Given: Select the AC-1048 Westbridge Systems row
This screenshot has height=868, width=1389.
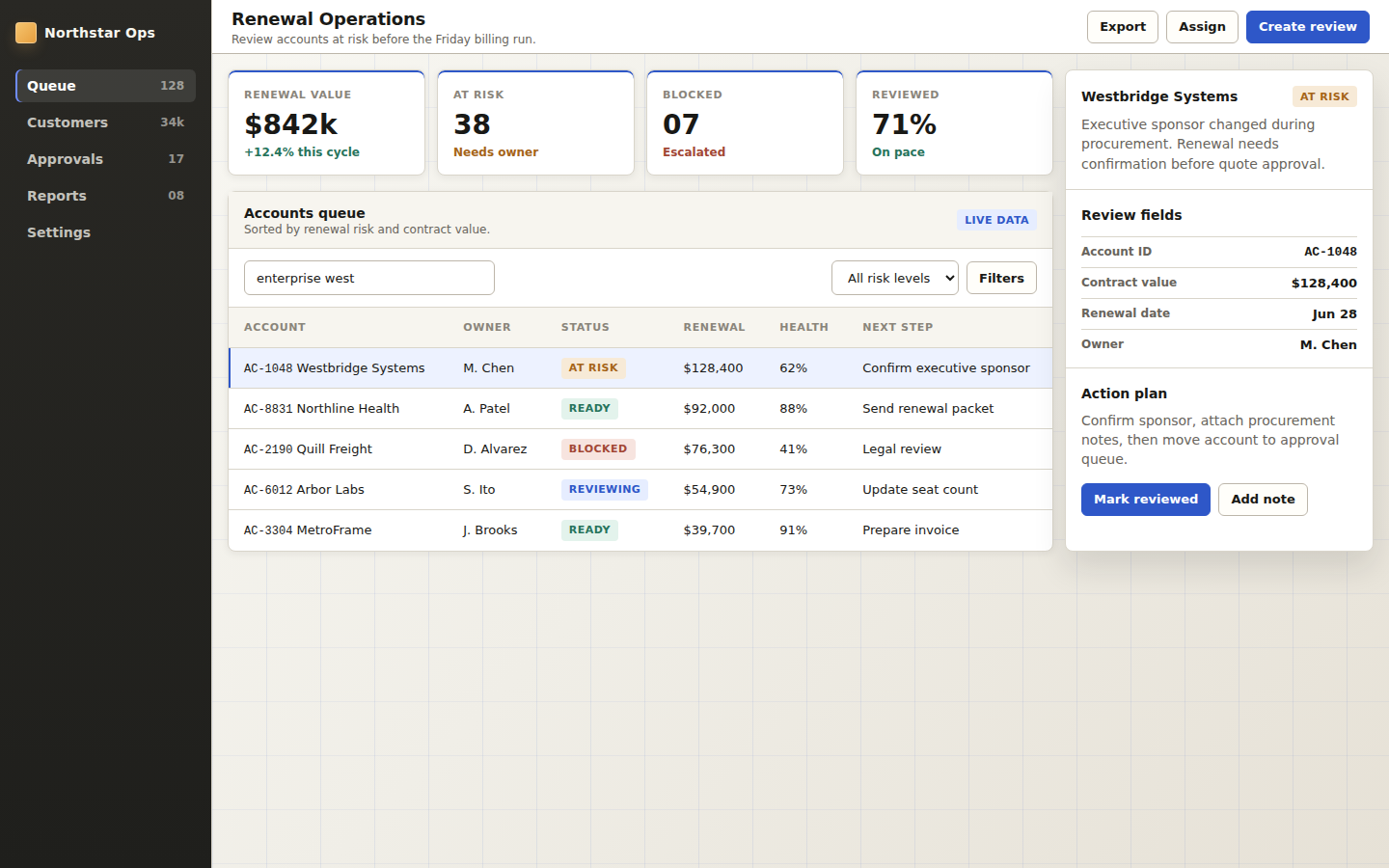Looking at the screenshot, I should pos(640,368).
